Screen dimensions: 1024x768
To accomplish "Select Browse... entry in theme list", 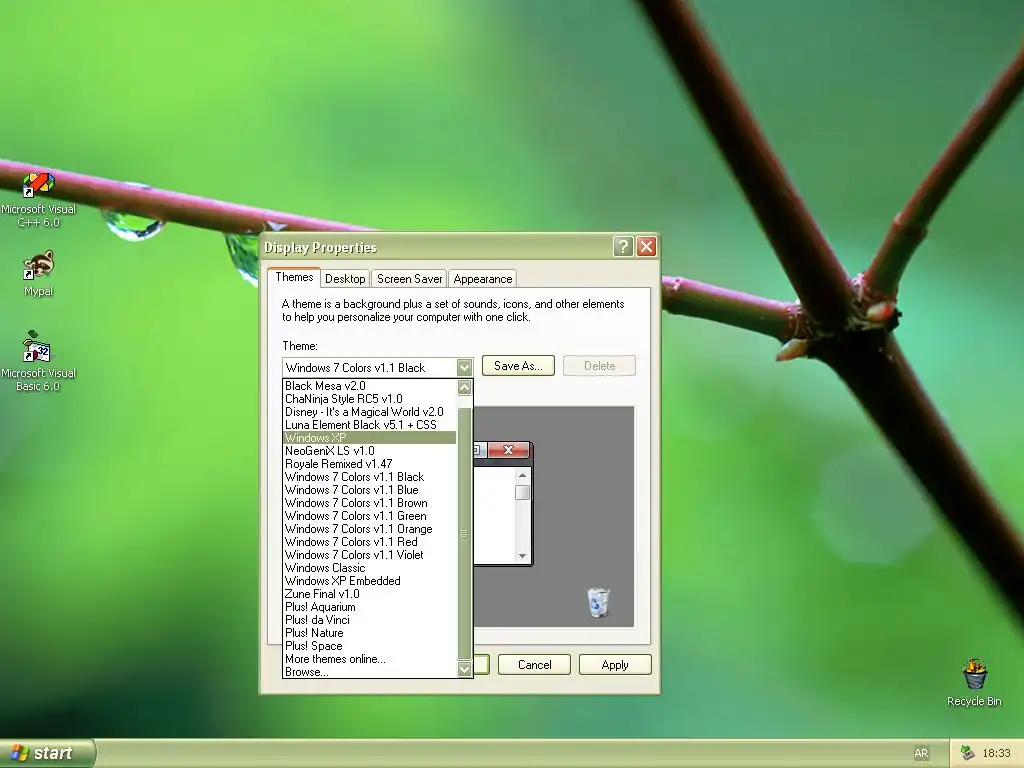I will [370, 672].
